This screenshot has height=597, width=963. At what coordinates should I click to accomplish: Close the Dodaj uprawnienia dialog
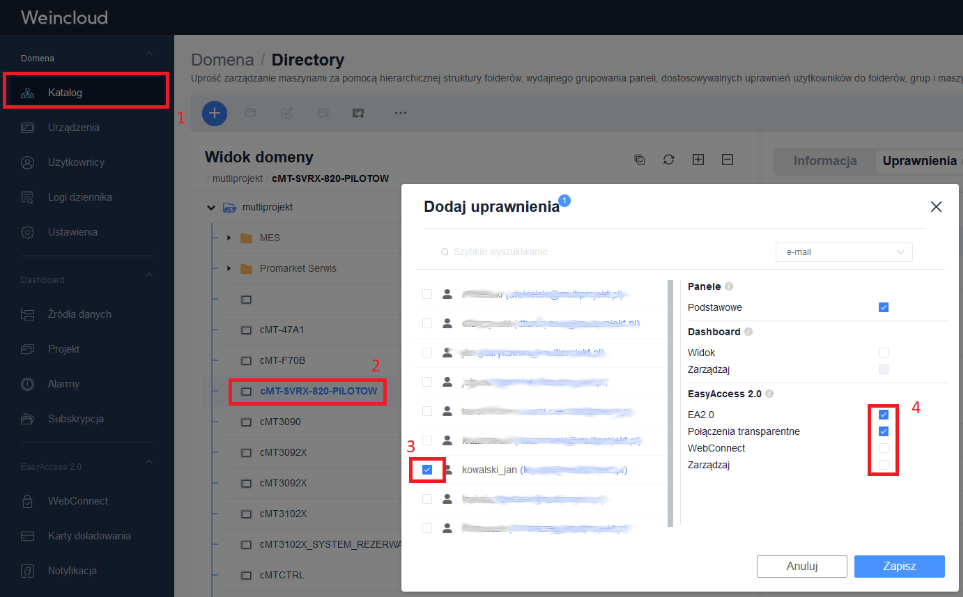pos(936,207)
